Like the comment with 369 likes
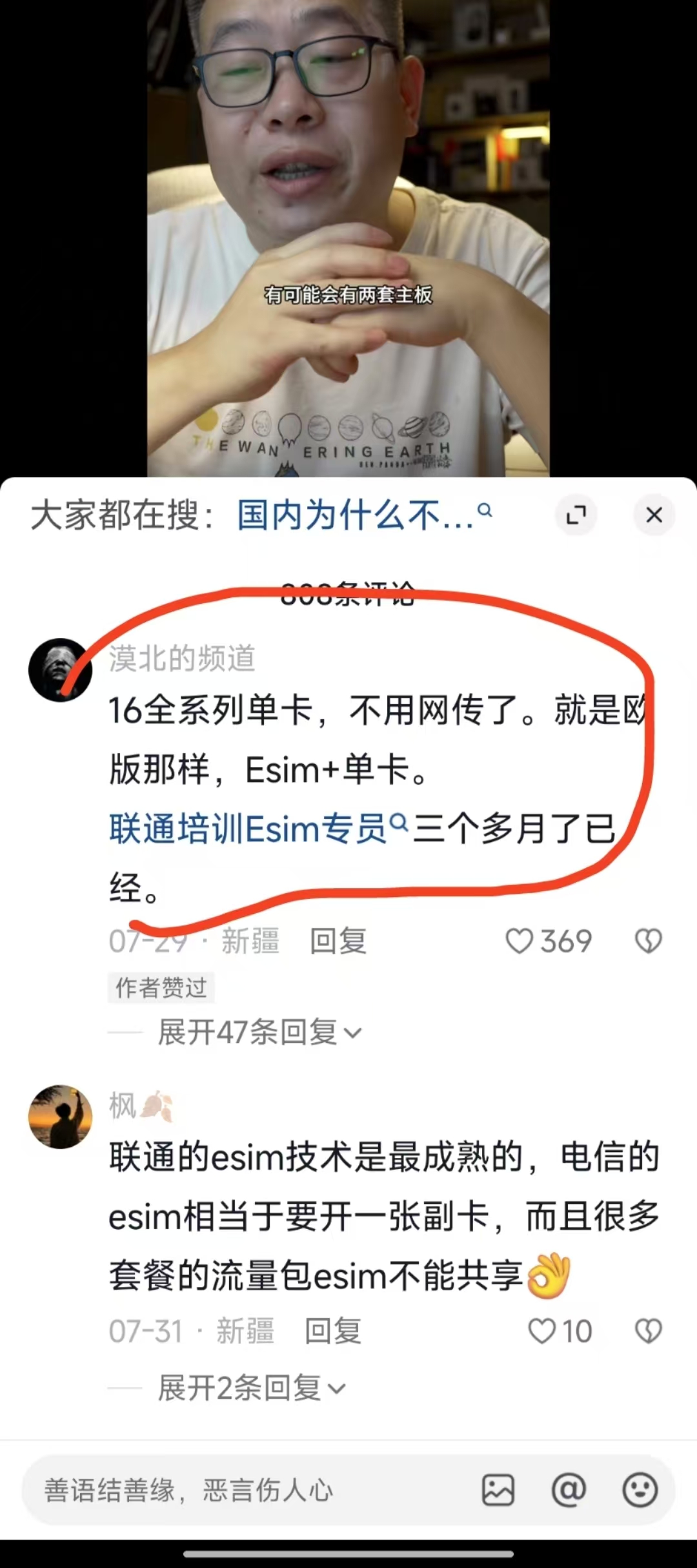 tap(519, 941)
